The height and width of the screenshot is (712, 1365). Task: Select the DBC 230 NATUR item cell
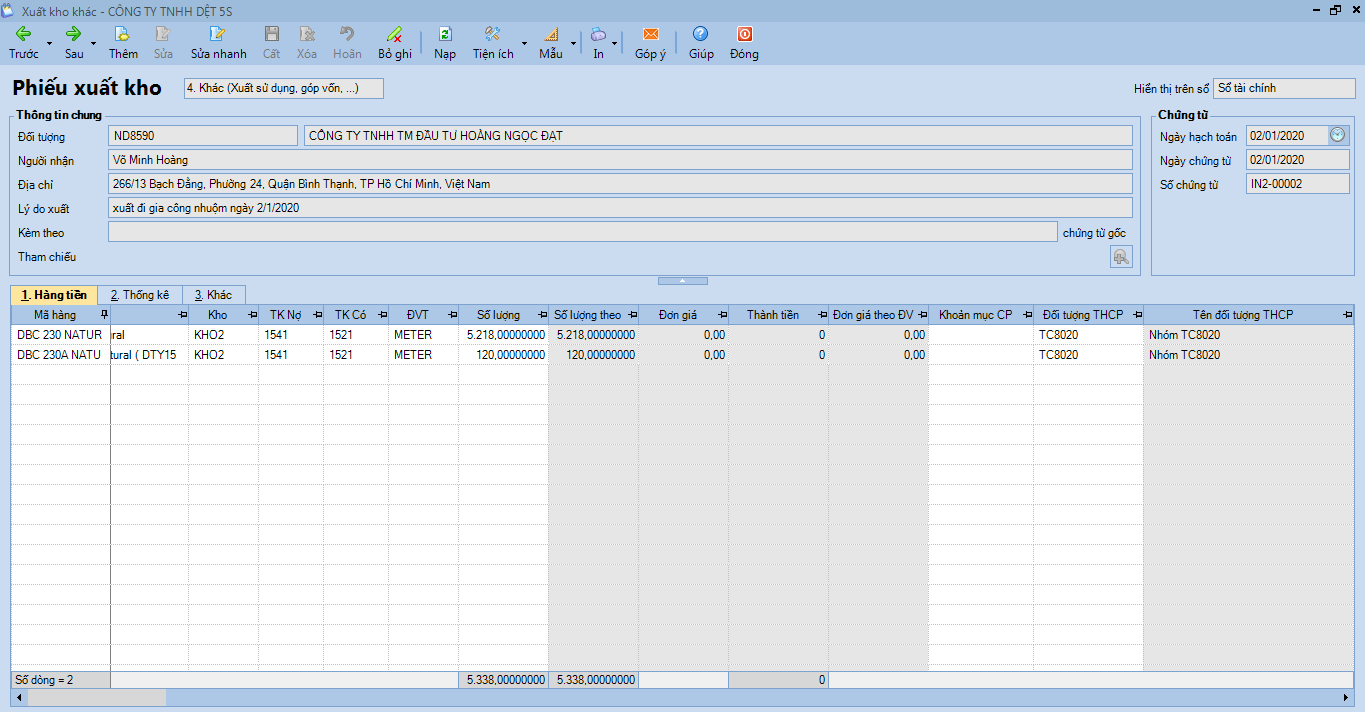coord(60,335)
